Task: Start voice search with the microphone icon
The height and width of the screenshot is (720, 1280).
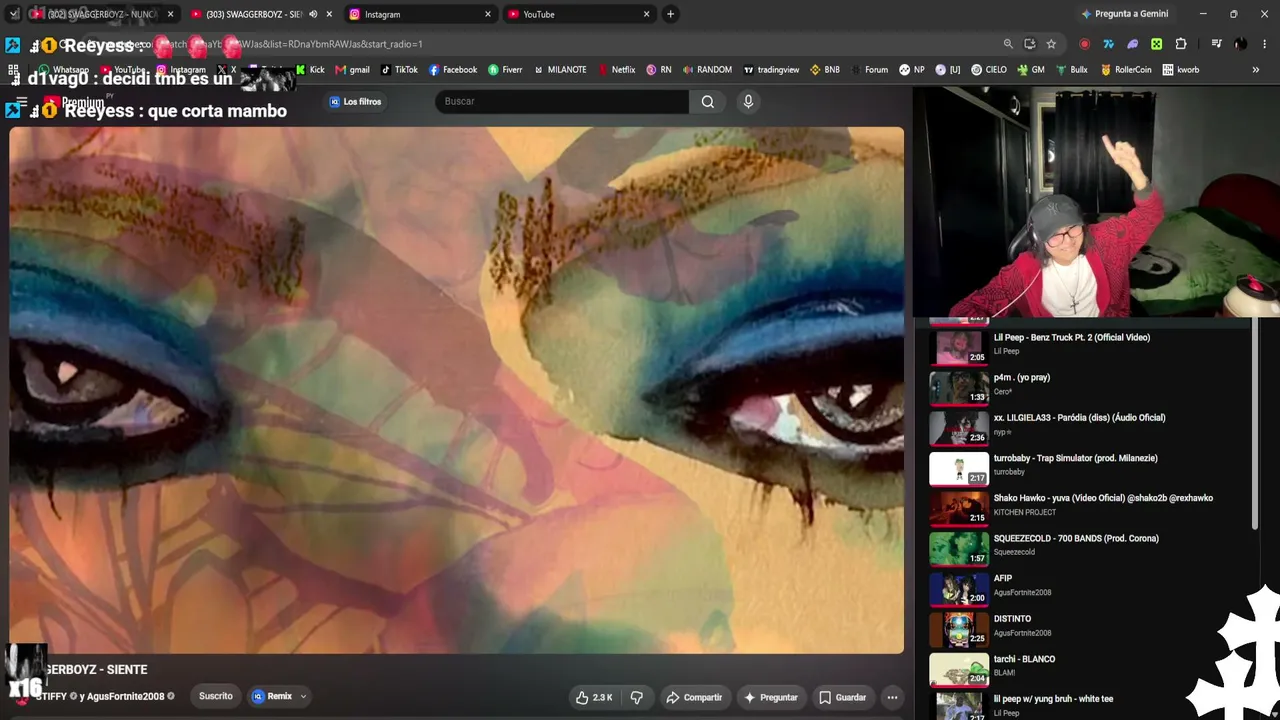Action: pos(748,101)
